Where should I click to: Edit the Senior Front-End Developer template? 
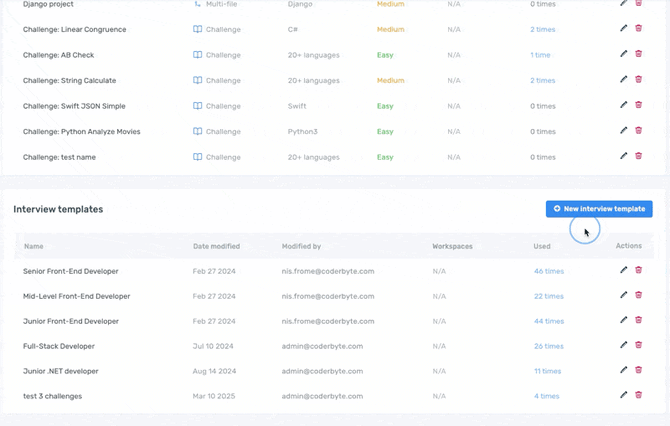624,270
